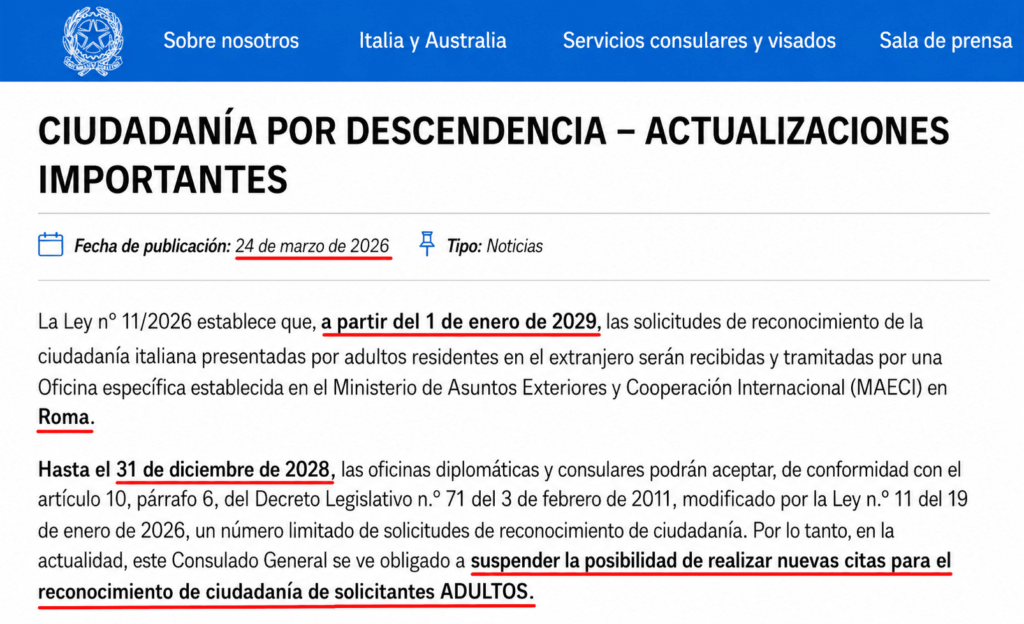Open the Sobre nosotros menu
Image resolution: width=1024 pixels, height=624 pixels.
(x=231, y=40)
